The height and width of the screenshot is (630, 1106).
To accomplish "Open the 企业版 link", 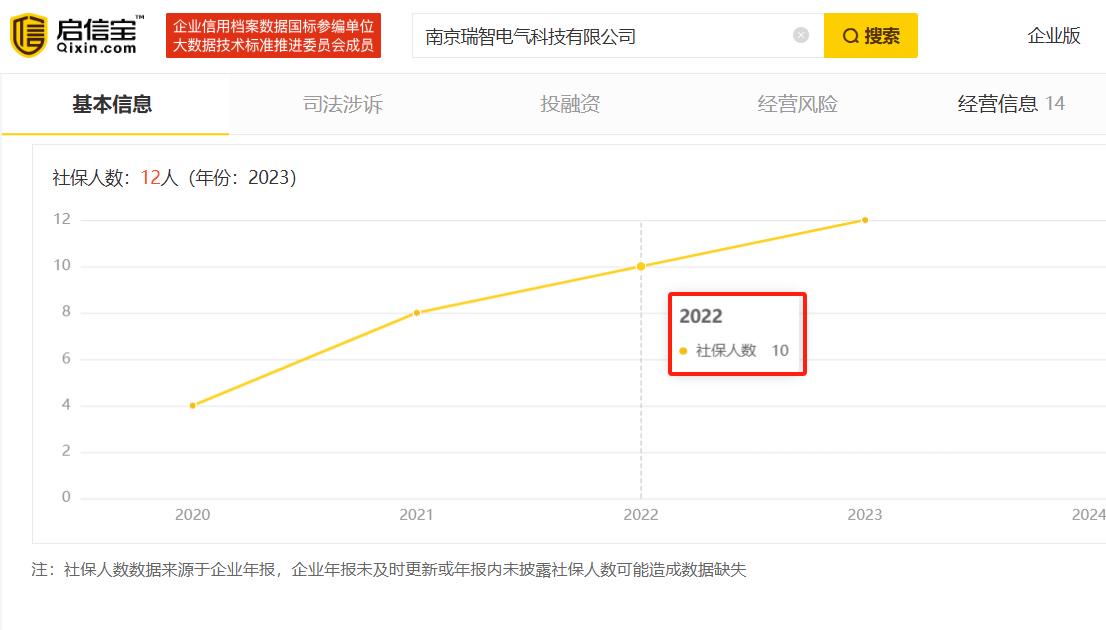I will (x=1052, y=35).
